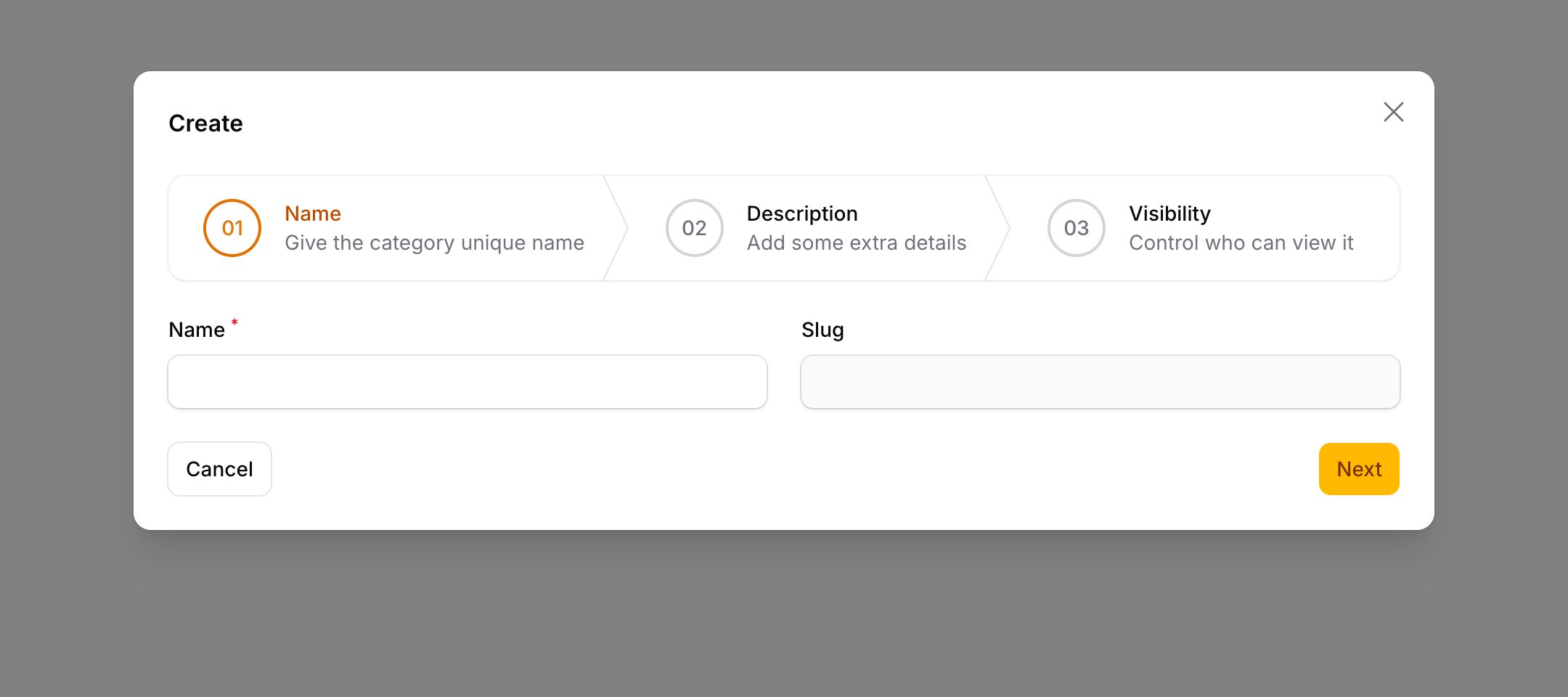Click inside the Slug input field

[1100, 381]
